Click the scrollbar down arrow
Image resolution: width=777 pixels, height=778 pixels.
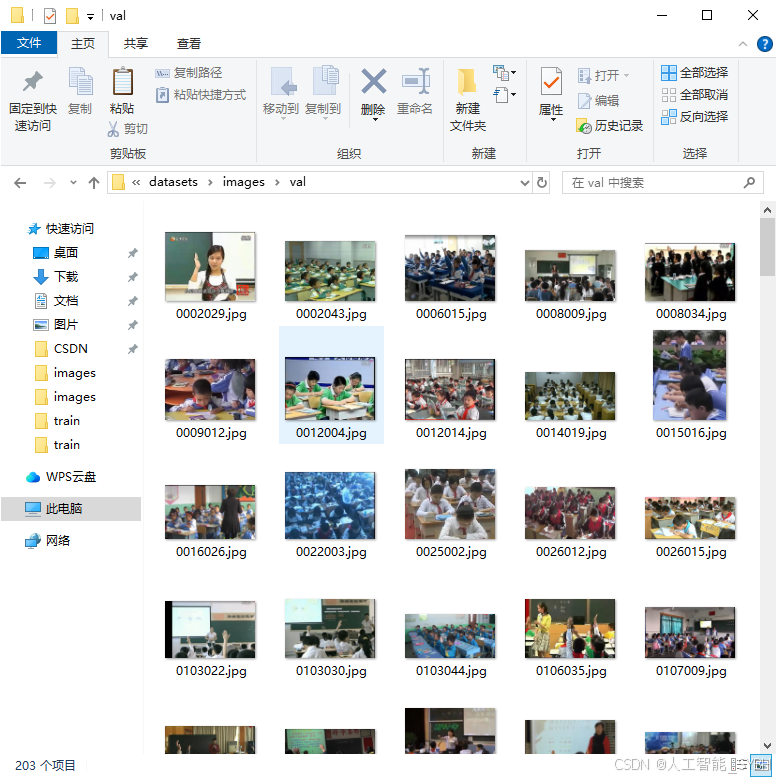tap(768, 746)
